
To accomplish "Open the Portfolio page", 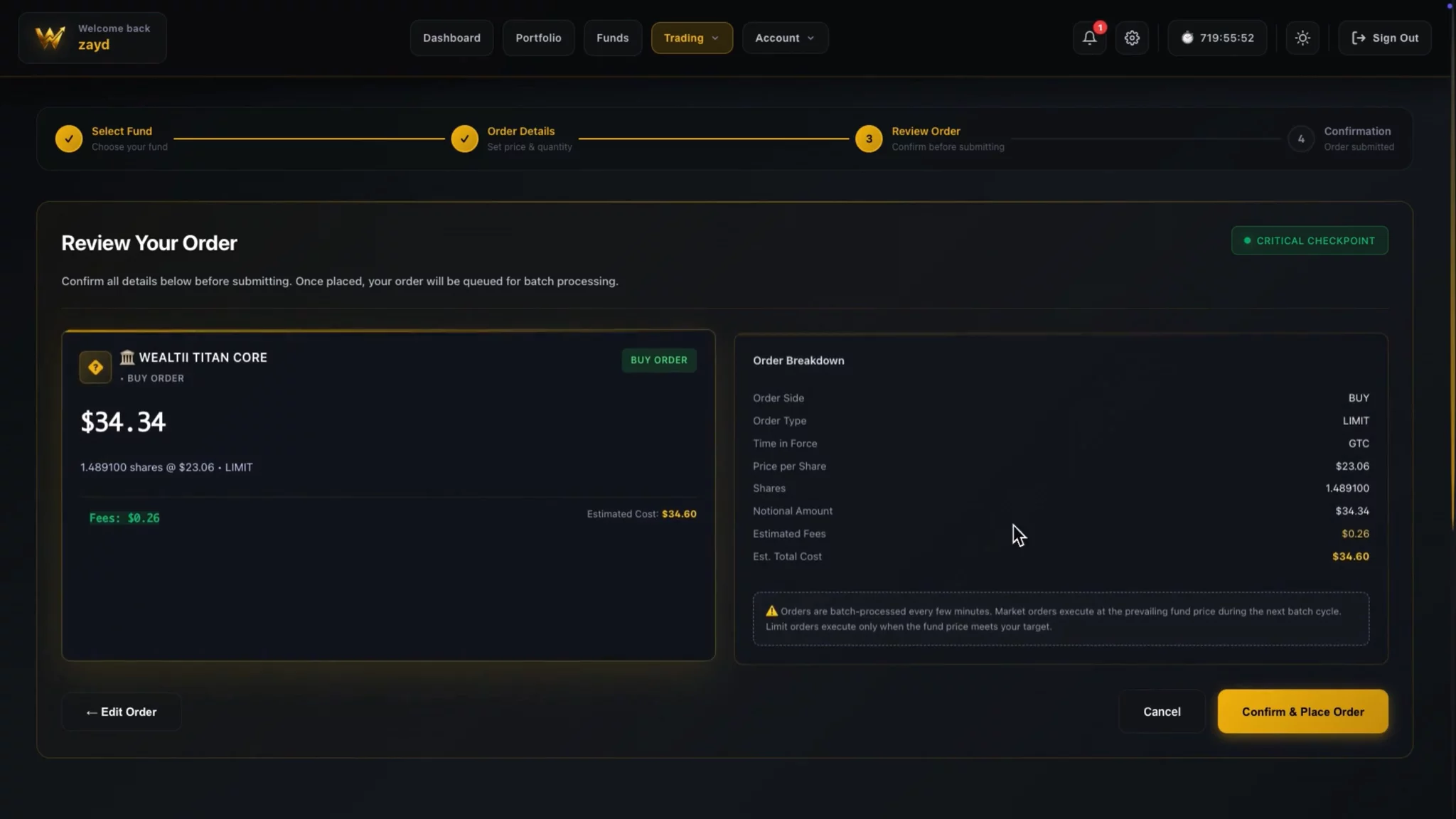I will 538,38.
